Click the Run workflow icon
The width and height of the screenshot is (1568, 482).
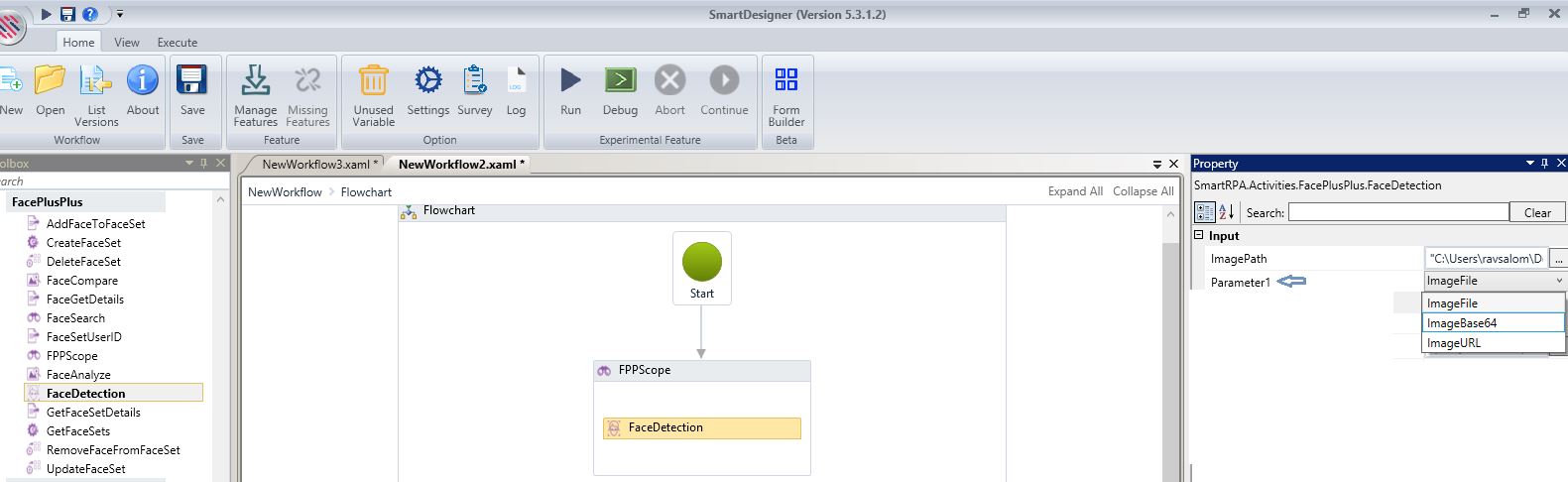[570, 80]
